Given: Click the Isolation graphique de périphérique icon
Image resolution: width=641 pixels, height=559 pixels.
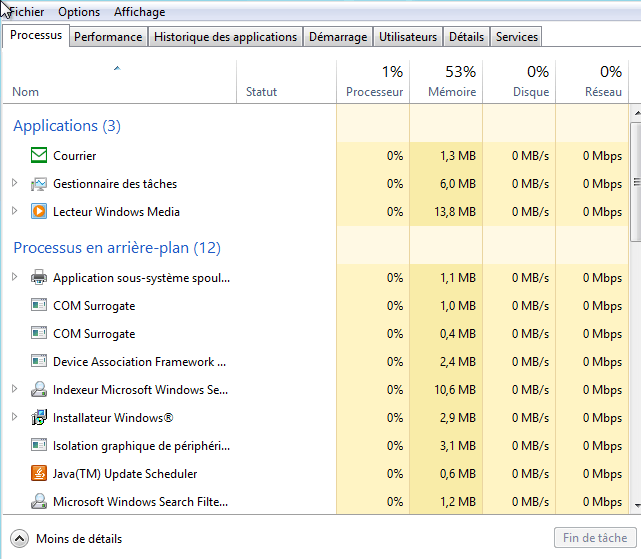Looking at the screenshot, I should coord(39,445).
